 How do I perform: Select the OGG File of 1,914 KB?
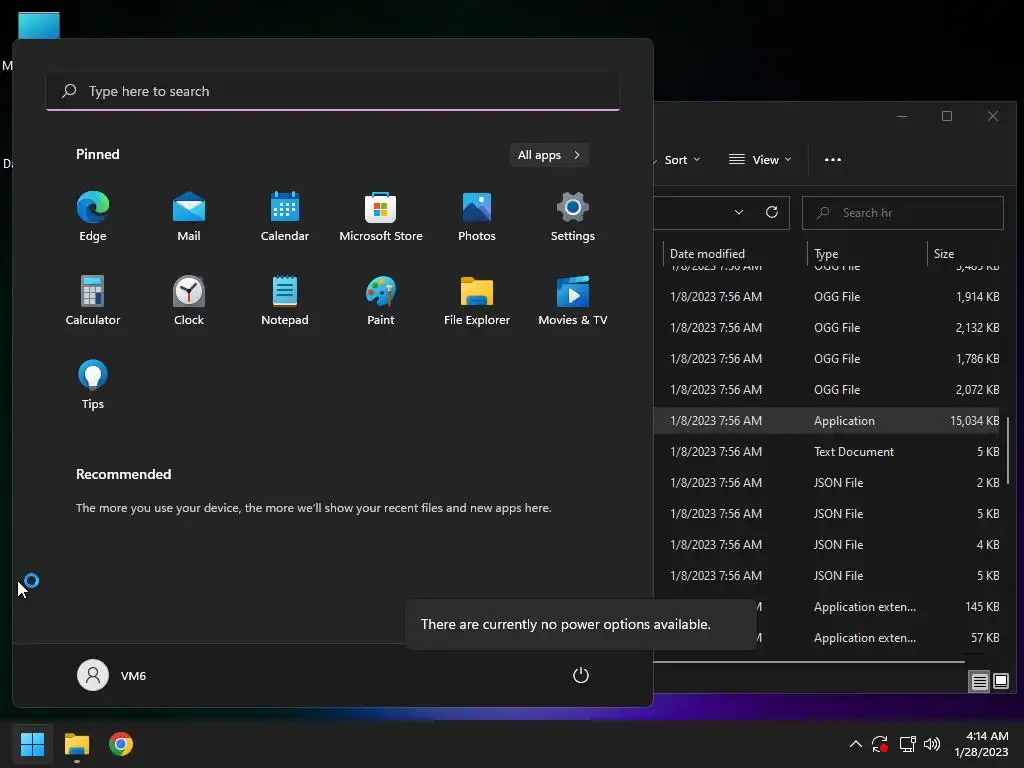(x=829, y=296)
